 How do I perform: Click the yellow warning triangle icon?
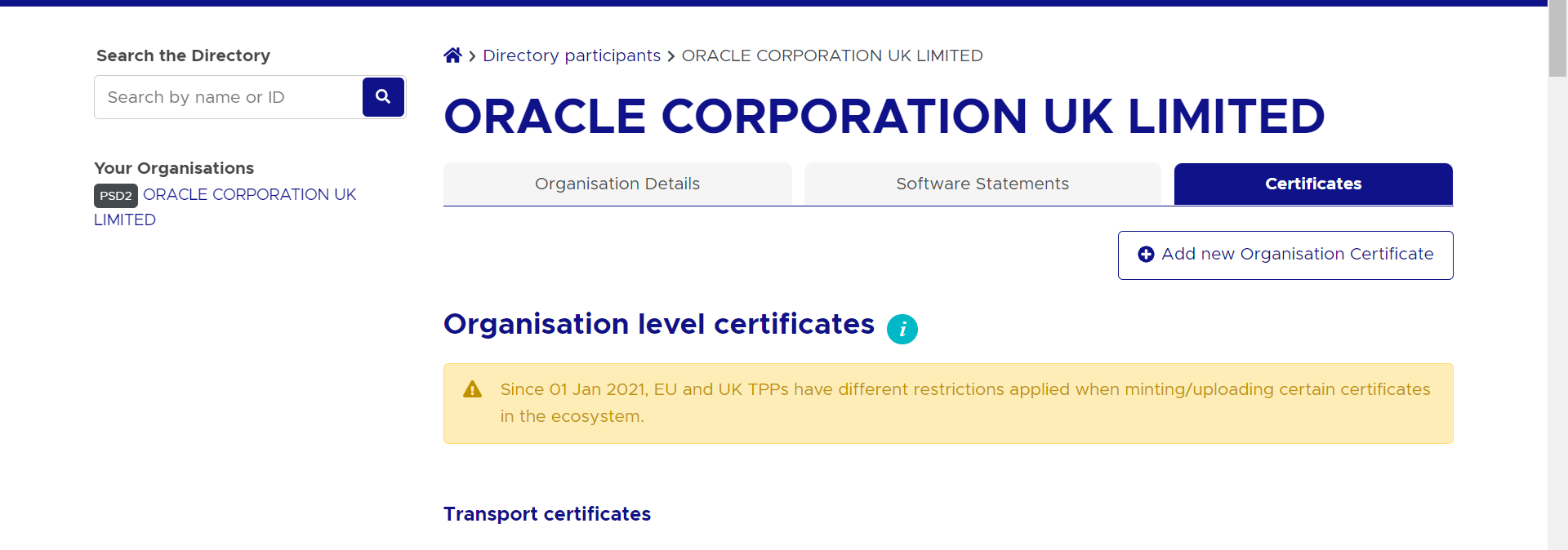click(x=472, y=389)
